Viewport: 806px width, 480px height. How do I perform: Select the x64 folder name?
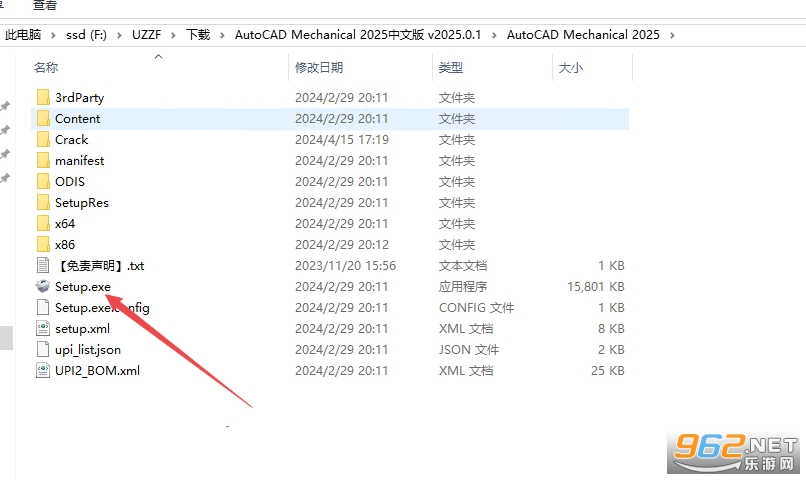click(65, 224)
